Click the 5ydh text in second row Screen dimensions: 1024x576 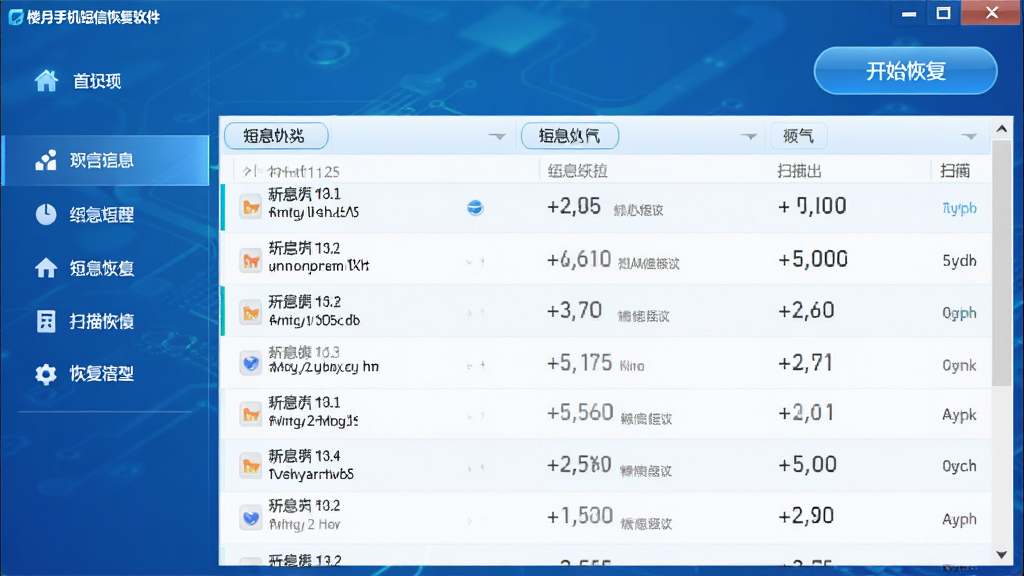point(959,261)
